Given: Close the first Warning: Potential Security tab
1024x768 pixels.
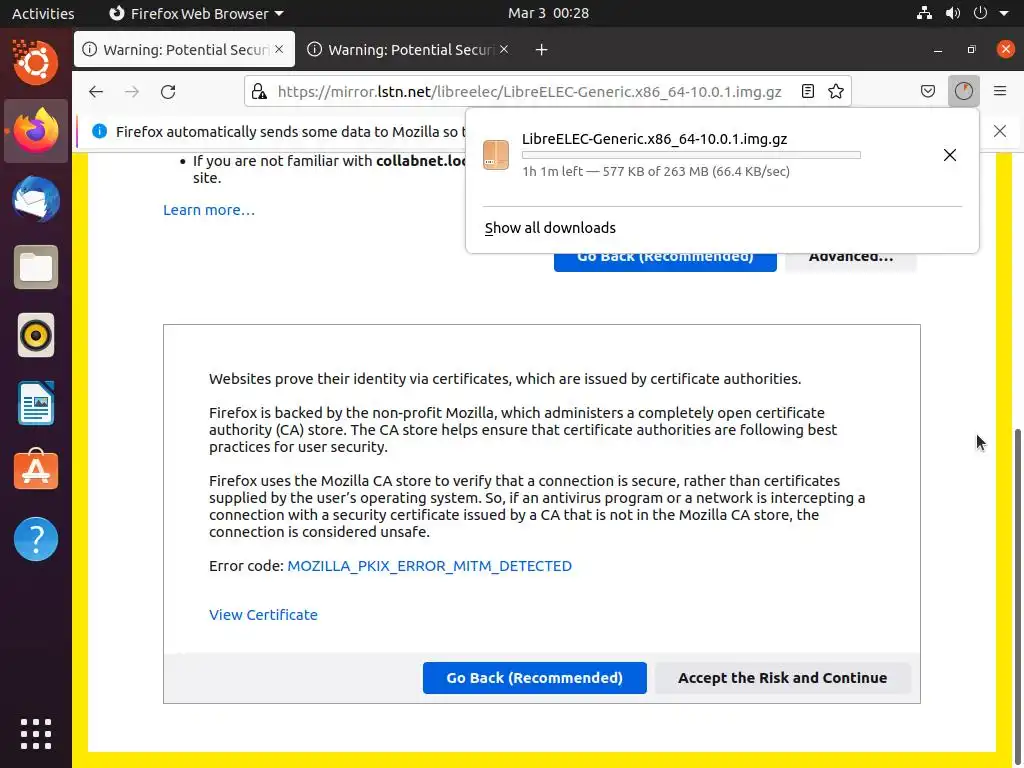Looking at the screenshot, I should (280, 50).
